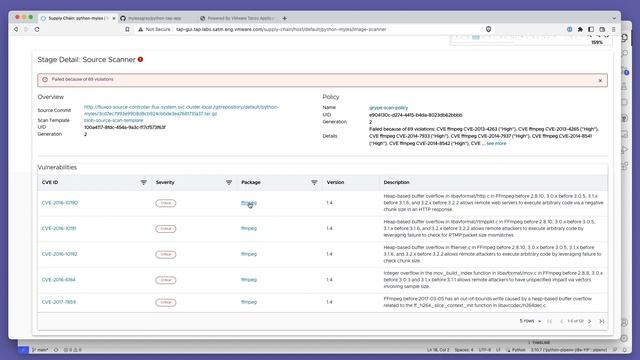Open the blob-source-scan-template link
640x360 pixels.
113,120
